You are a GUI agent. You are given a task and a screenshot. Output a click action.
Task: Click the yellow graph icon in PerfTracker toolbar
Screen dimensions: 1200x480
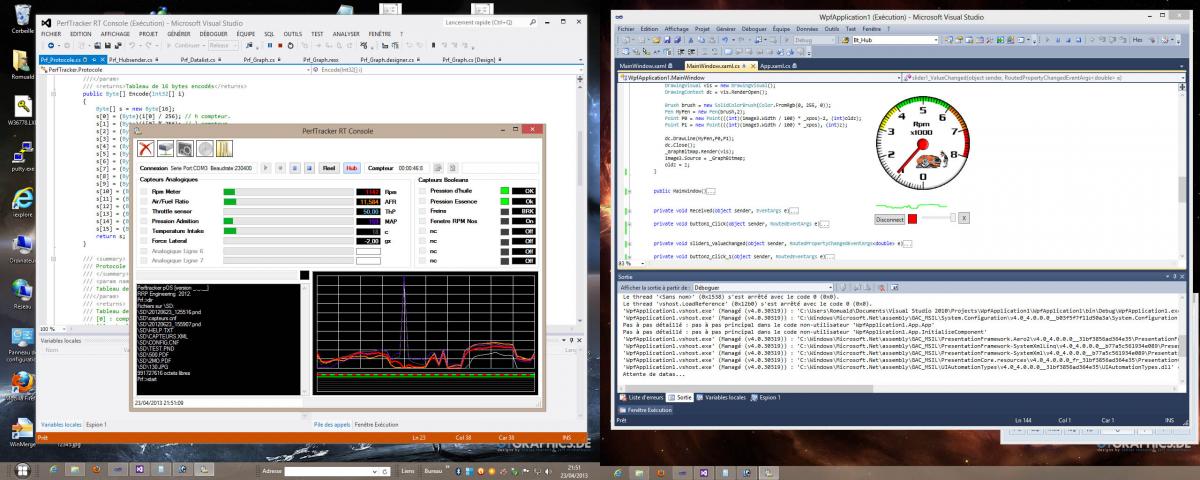(x=224, y=148)
